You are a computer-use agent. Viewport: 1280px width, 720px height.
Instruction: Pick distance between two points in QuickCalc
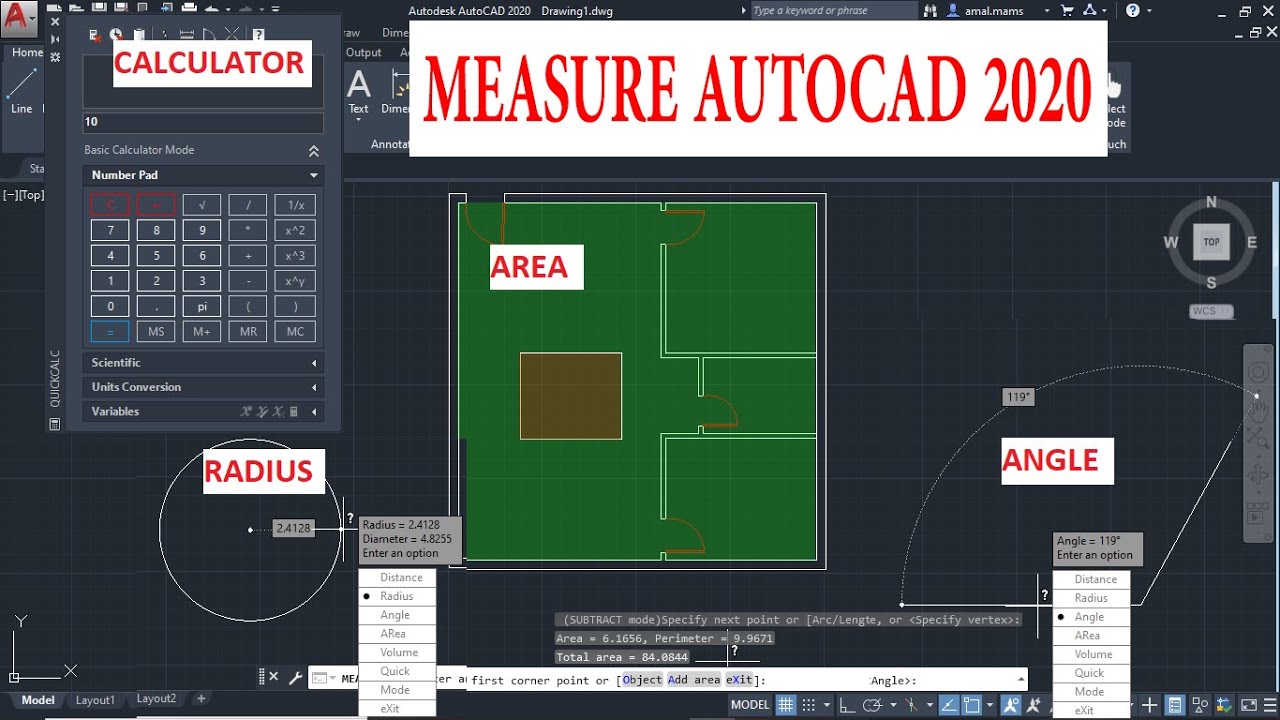[188, 35]
